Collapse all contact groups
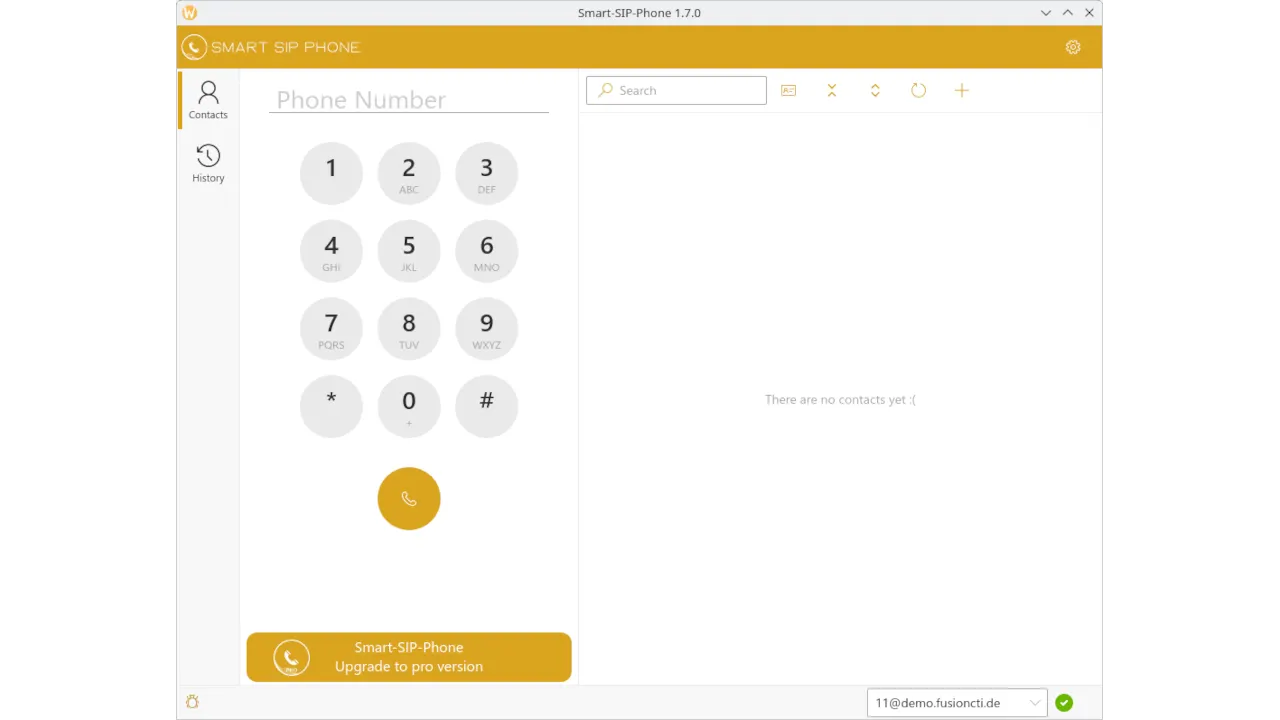The height and width of the screenshot is (720, 1280). (x=832, y=90)
